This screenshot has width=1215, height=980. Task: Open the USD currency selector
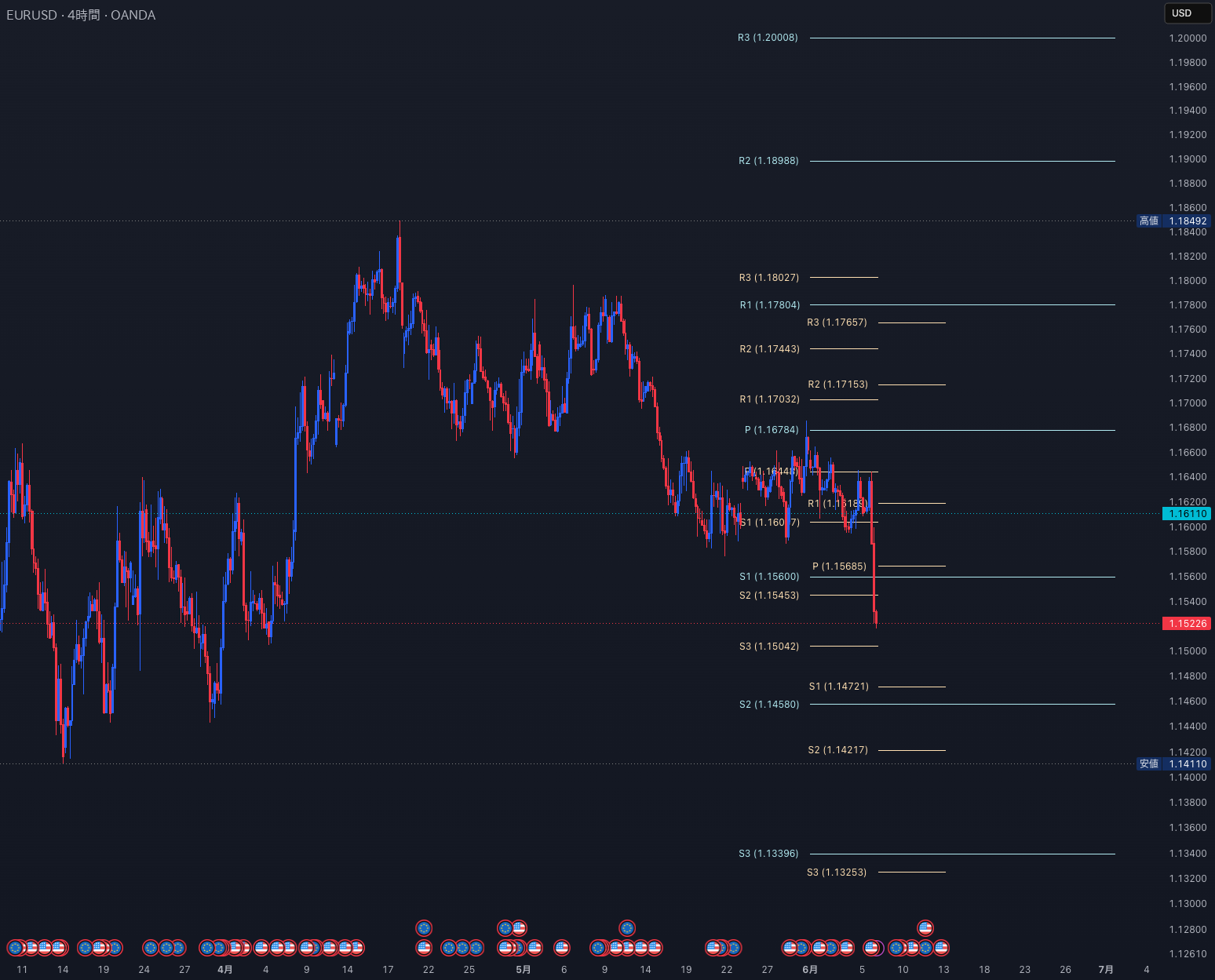pyautogui.click(x=1188, y=13)
